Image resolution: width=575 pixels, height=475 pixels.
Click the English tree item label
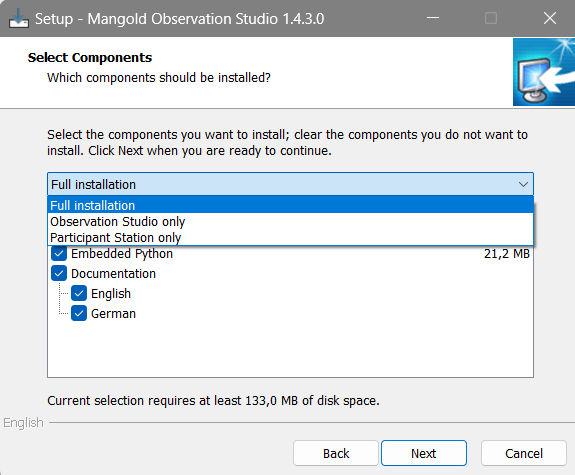point(111,294)
